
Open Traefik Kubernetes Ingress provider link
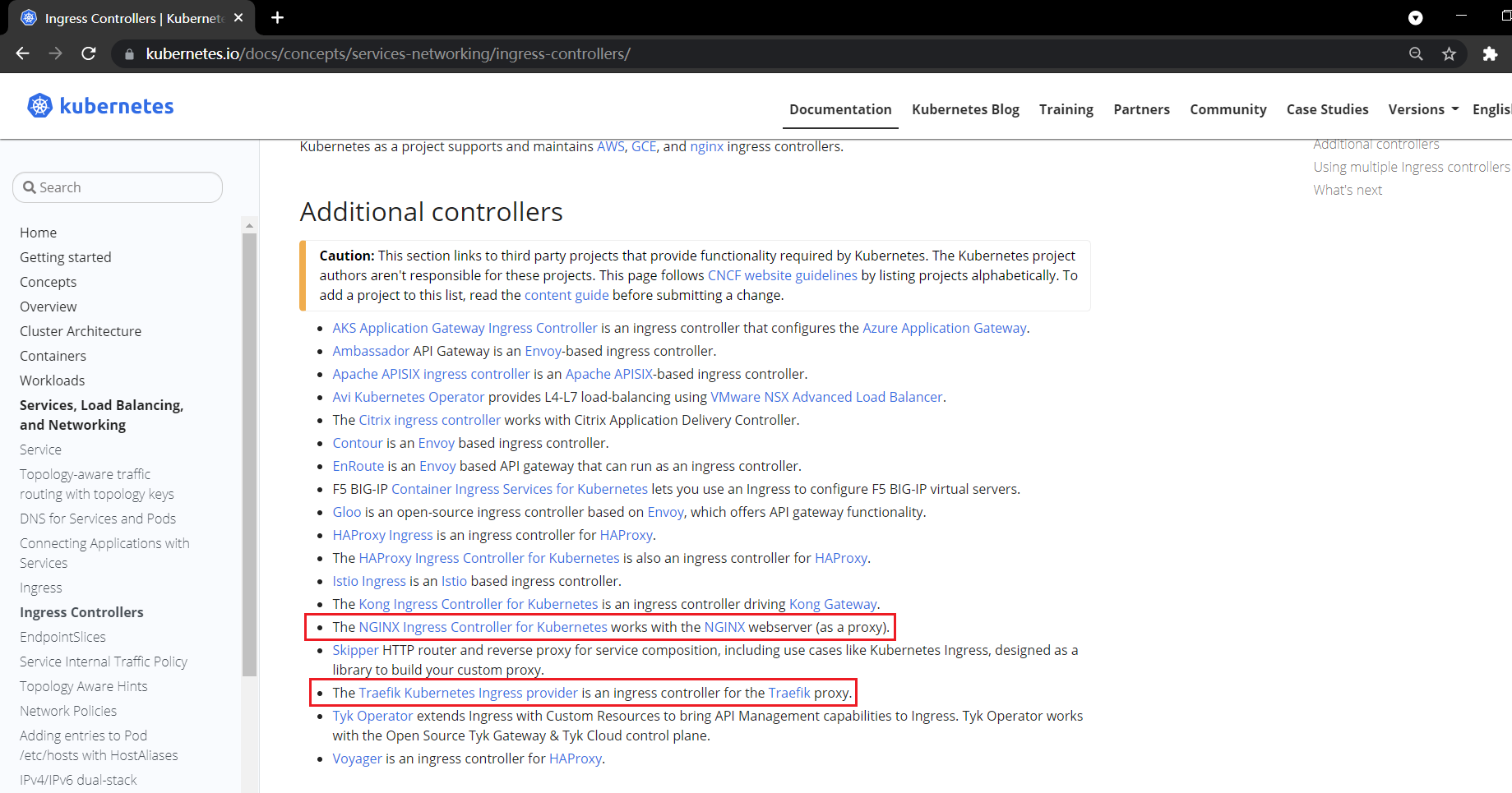tap(469, 693)
